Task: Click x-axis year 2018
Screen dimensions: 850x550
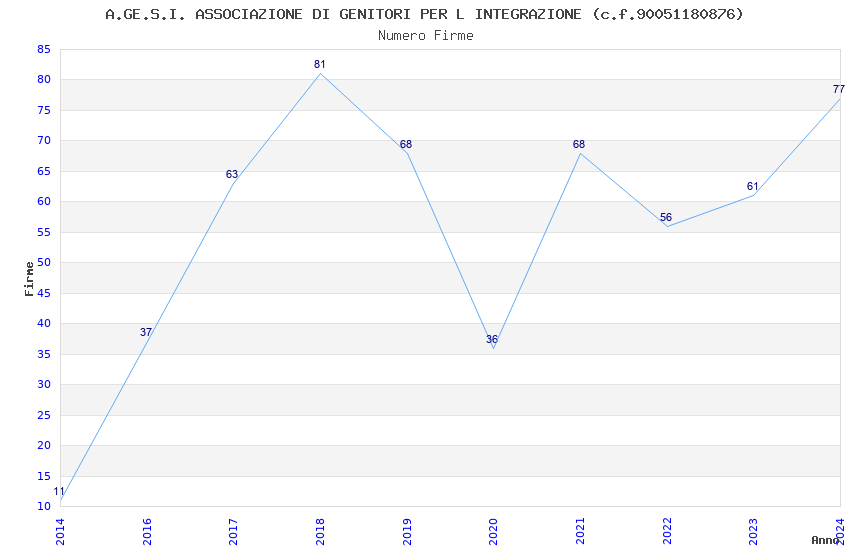Action: pyautogui.click(x=320, y=532)
